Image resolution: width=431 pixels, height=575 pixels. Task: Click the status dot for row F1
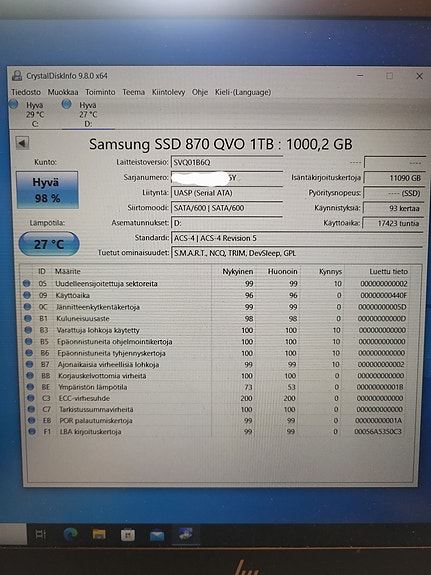point(32,432)
